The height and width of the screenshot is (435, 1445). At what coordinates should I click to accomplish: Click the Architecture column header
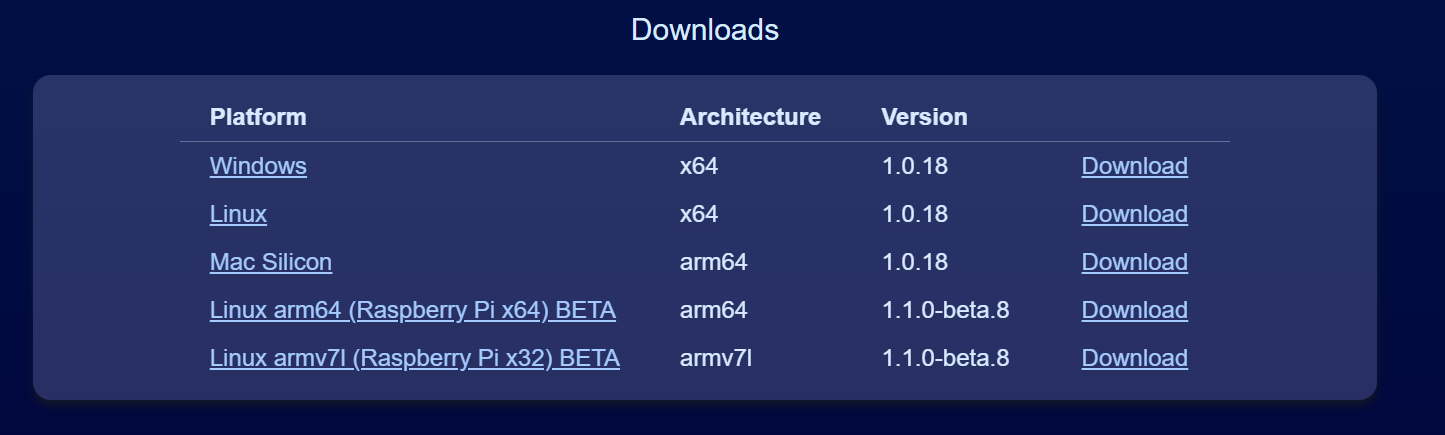(x=750, y=117)
